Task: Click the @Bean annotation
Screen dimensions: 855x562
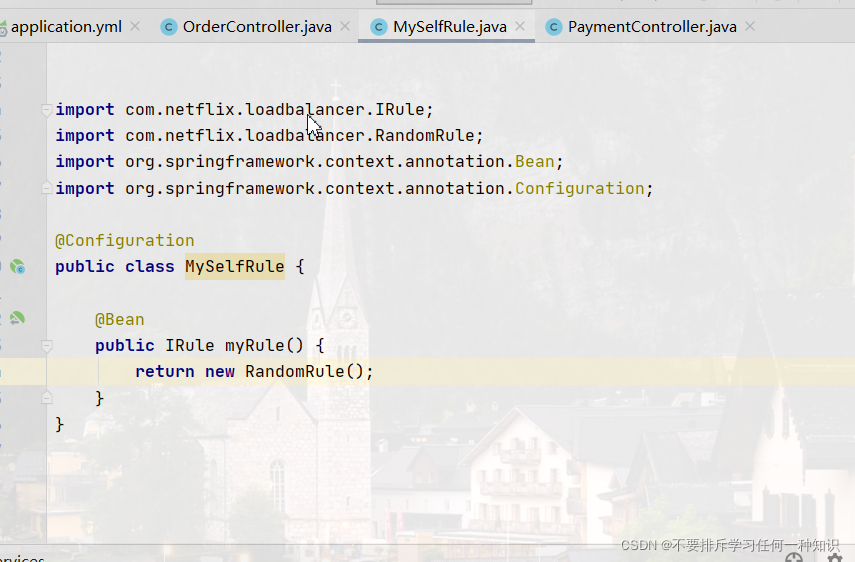Action: coord(120,319)
